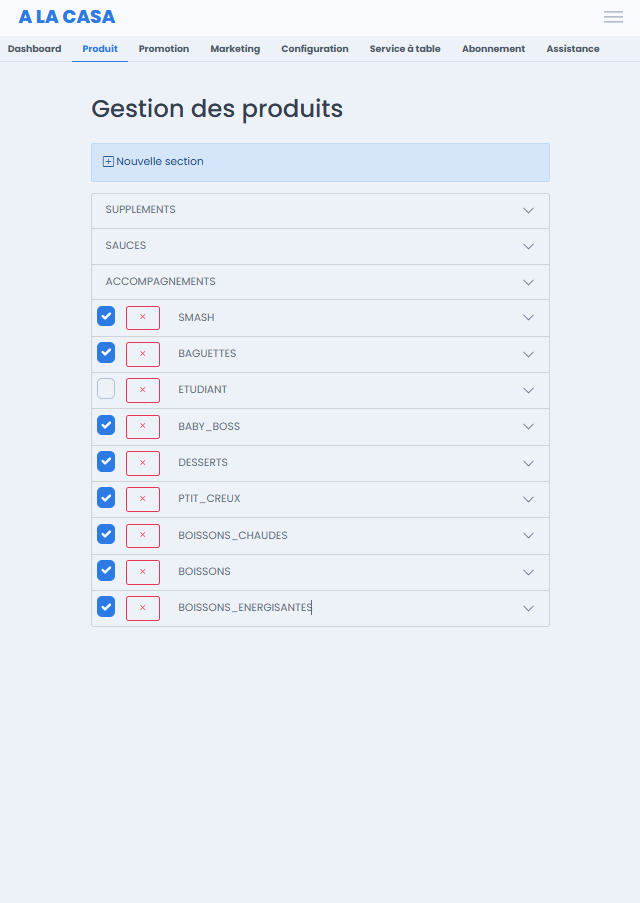Click the A LA CASA logo link
The image size is (640, 903).
pyautogui.click(x=67, y=17)
